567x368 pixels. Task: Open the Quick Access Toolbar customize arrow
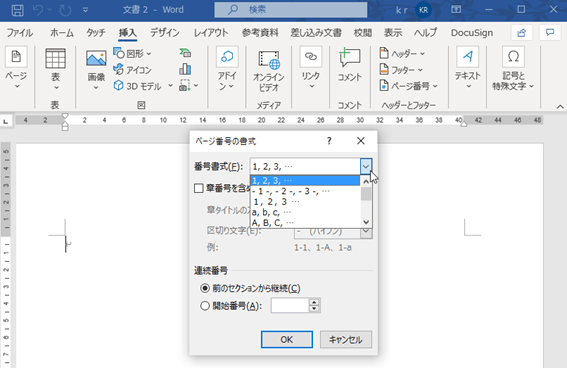[x=85, y=10]
